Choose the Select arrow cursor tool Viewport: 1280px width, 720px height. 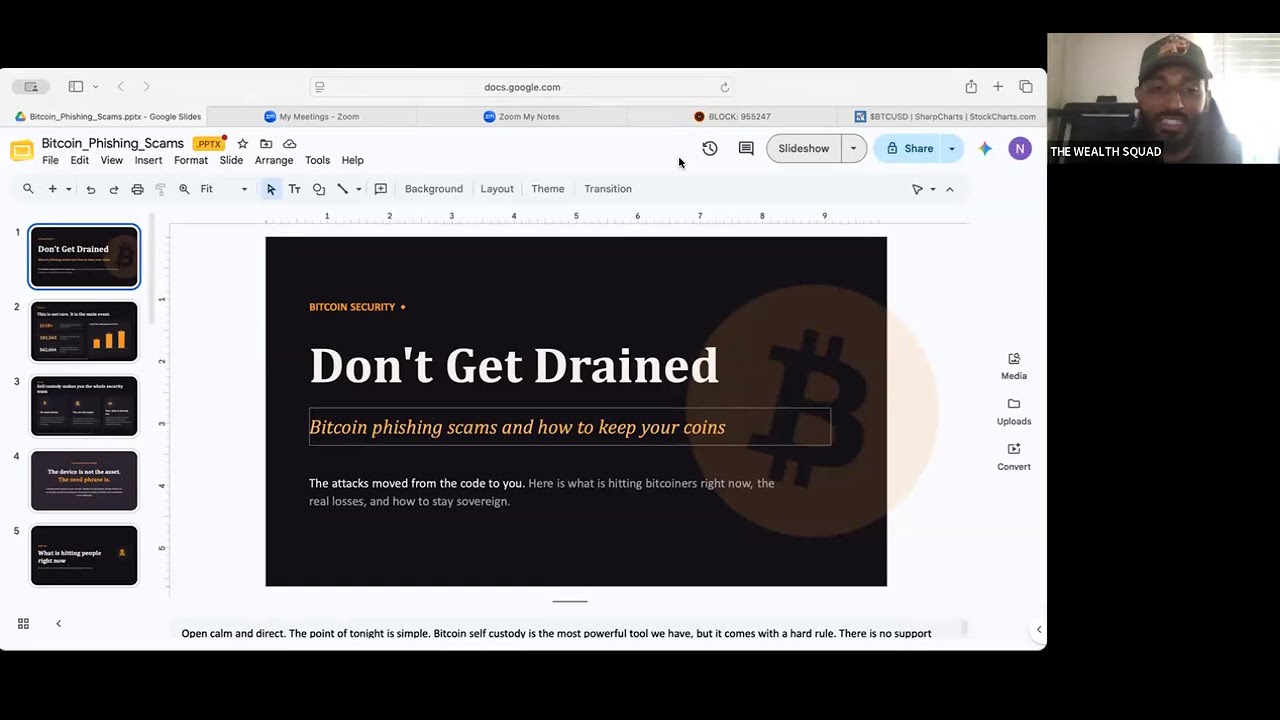(271, 189)
